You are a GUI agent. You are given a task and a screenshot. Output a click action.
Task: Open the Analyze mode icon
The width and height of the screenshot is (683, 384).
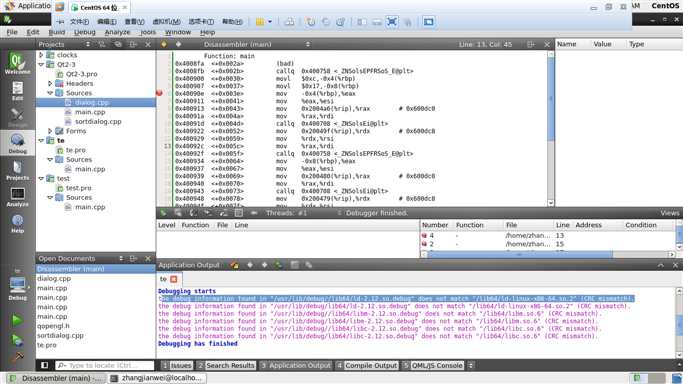coord(17,197)
